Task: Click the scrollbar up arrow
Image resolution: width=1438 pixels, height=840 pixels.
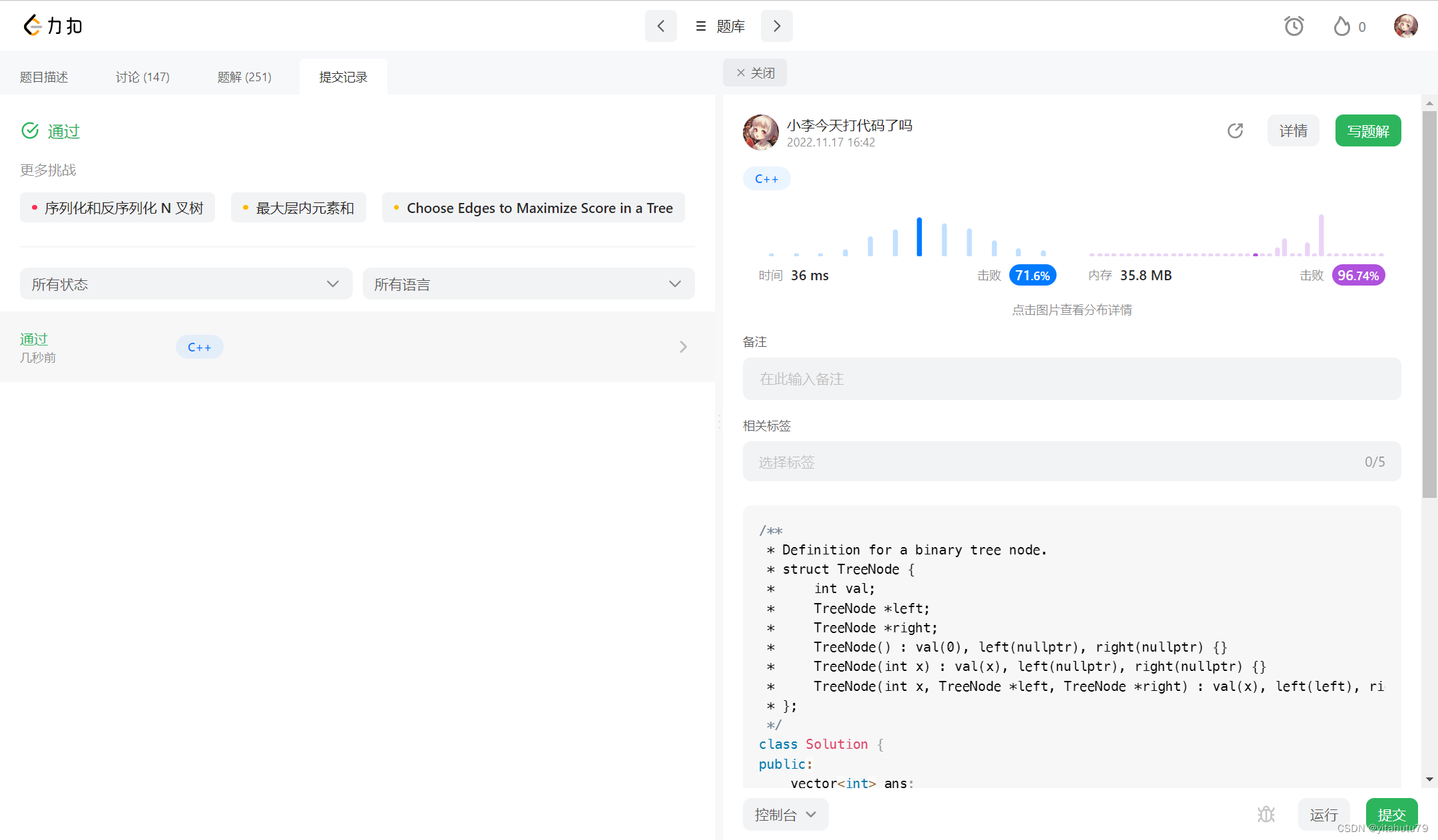Action: [x=1429, y=103]
